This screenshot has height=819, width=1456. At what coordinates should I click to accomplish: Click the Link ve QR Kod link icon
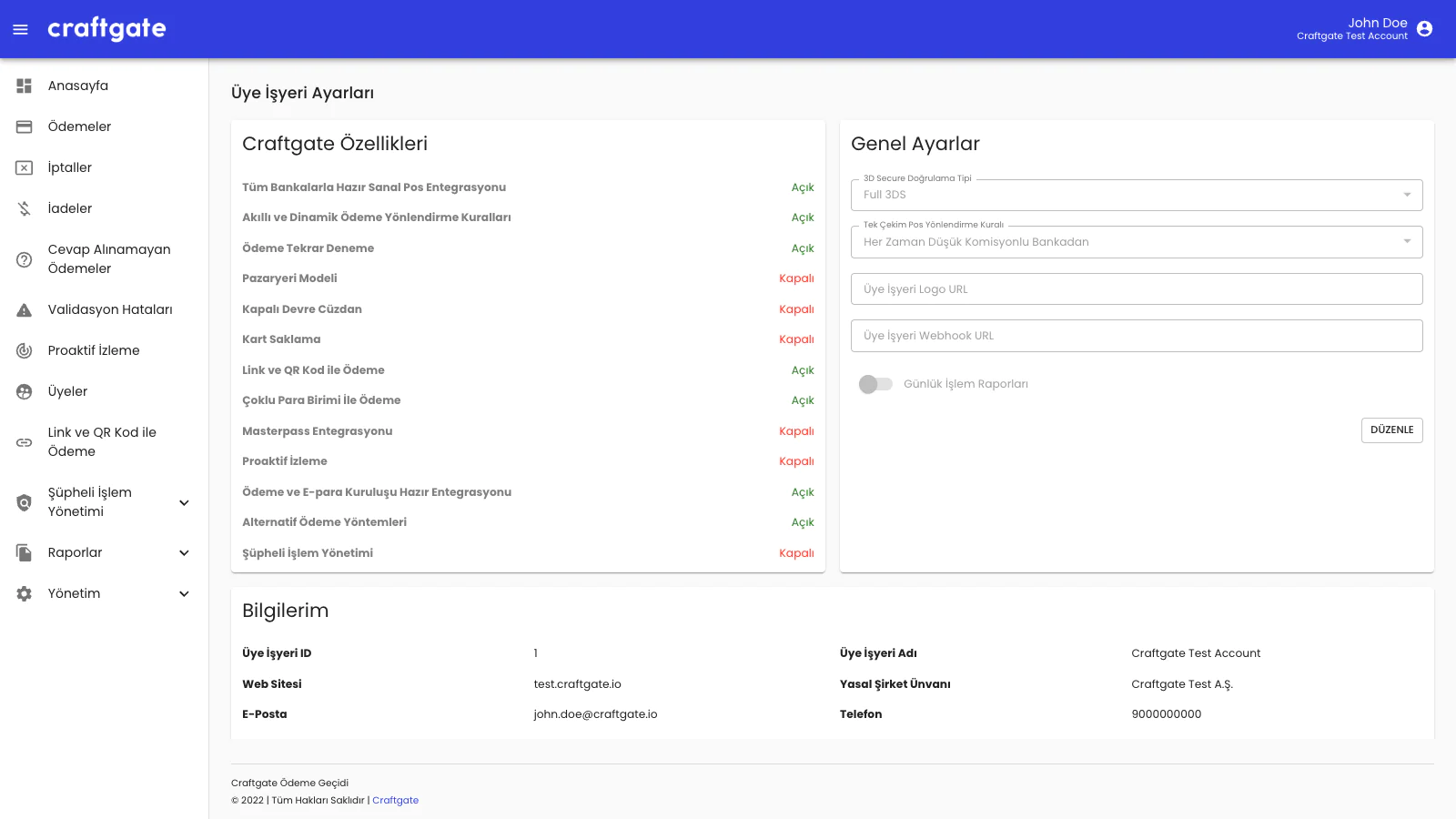(25, 442)
